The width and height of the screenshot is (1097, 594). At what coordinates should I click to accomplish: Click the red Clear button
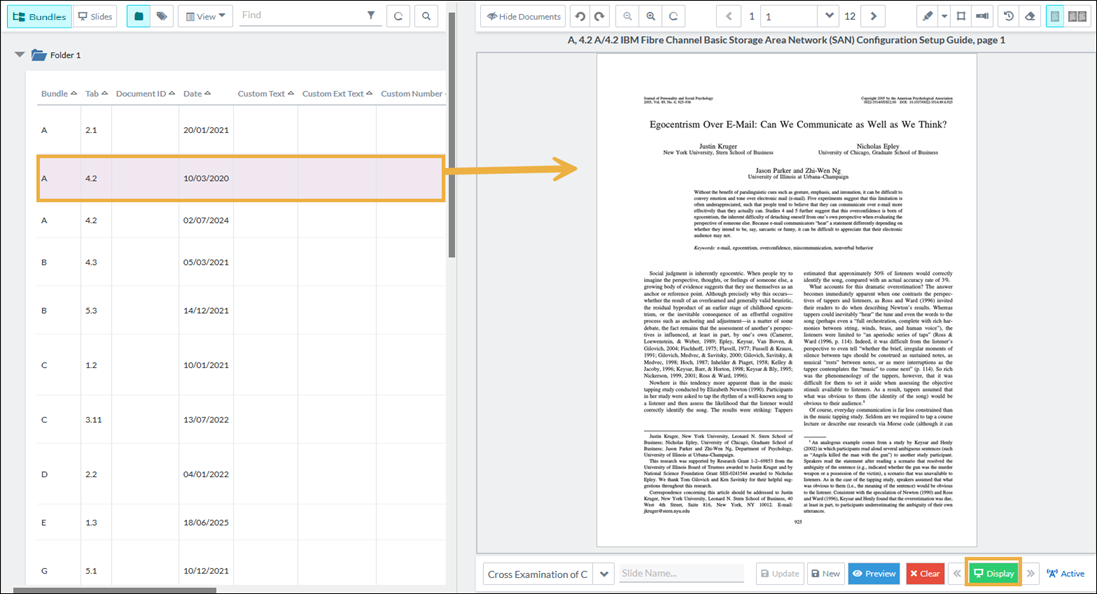pyautogui.click(x=925, y=574)
